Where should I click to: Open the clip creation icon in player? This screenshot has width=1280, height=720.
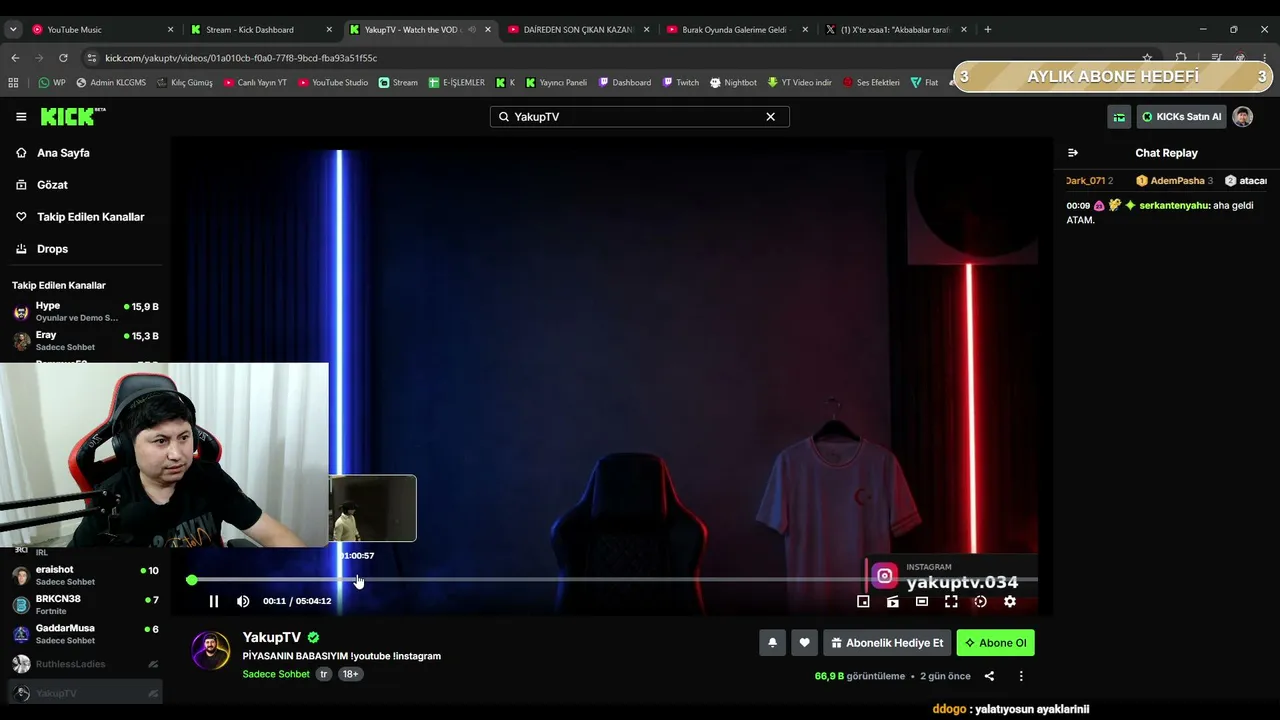coord(893,601)
